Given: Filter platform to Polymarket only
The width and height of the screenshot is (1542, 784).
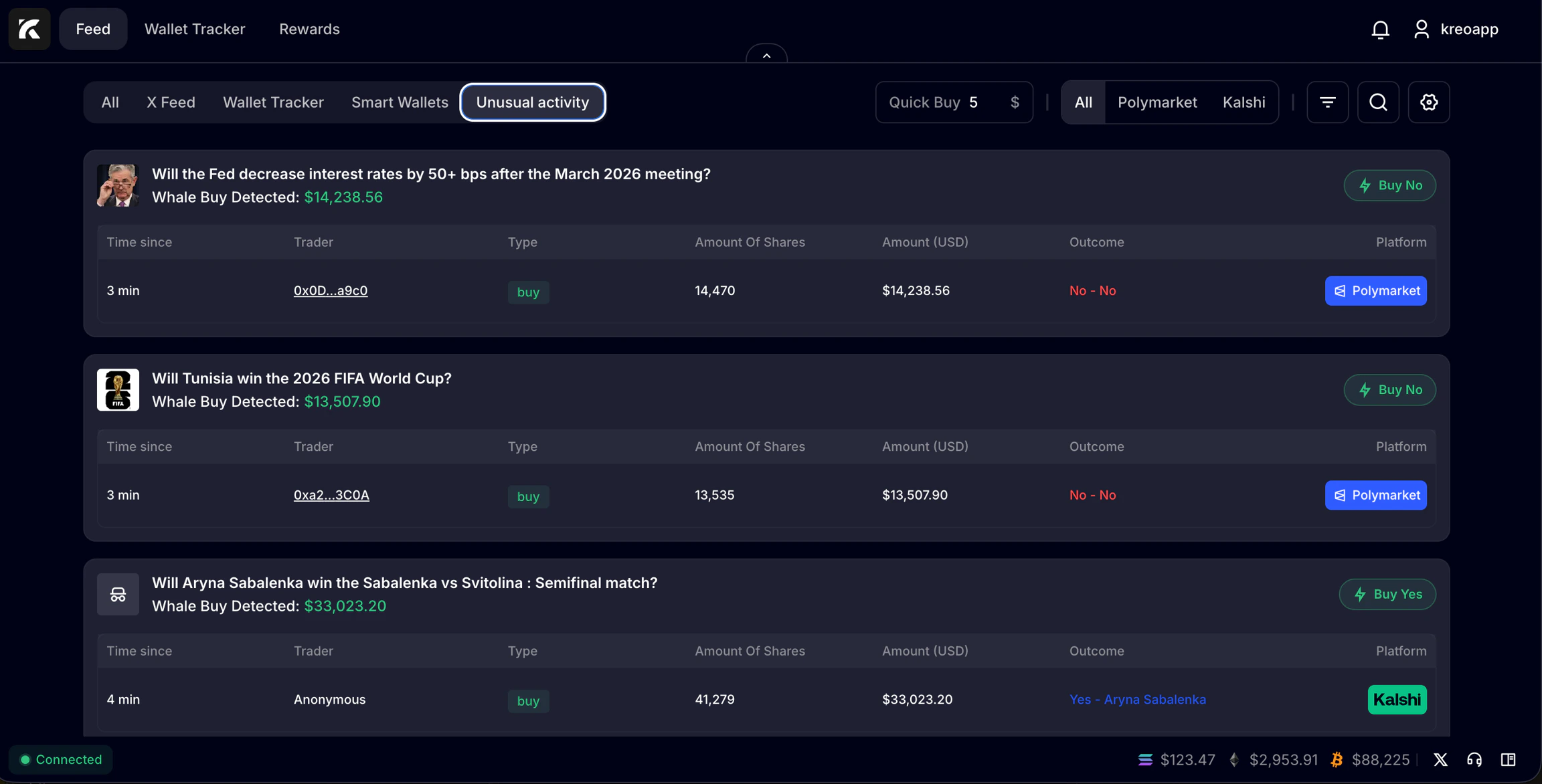Looking at the screenshot, I should [x=1156, y=102].
